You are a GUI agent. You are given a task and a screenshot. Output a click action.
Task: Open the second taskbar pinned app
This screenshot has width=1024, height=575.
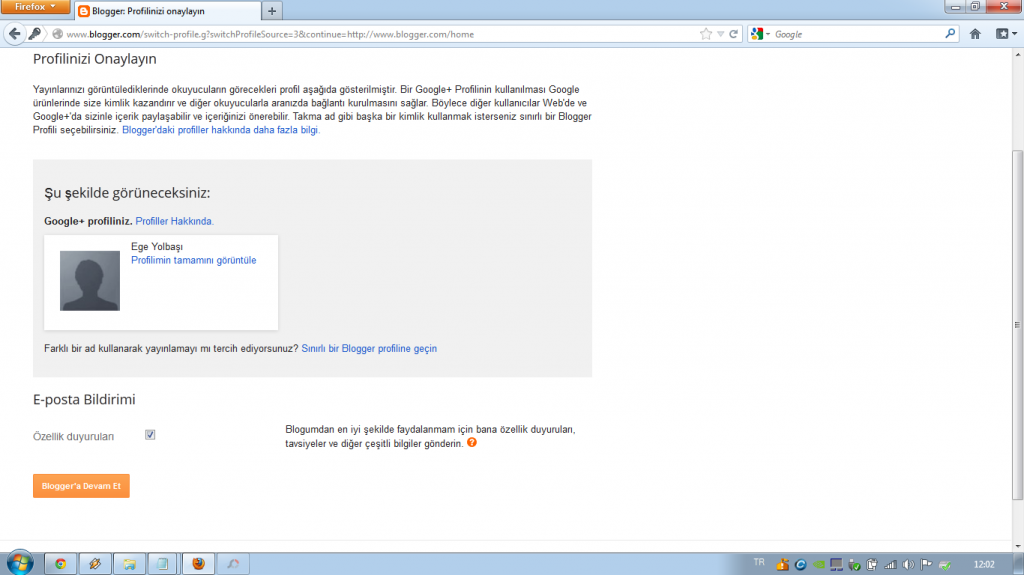click(x=95, y=563)
